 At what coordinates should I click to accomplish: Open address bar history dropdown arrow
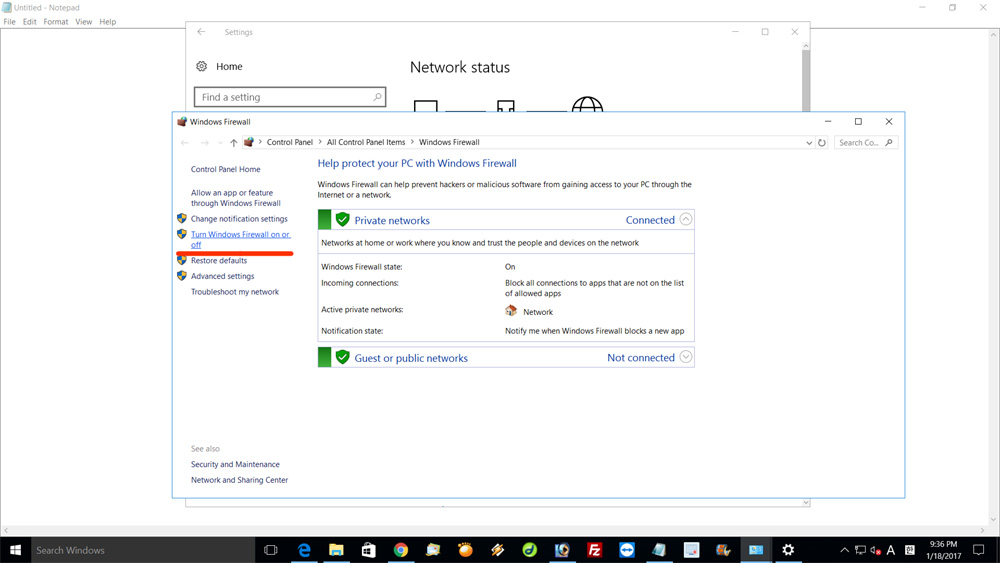coord(809,143)
